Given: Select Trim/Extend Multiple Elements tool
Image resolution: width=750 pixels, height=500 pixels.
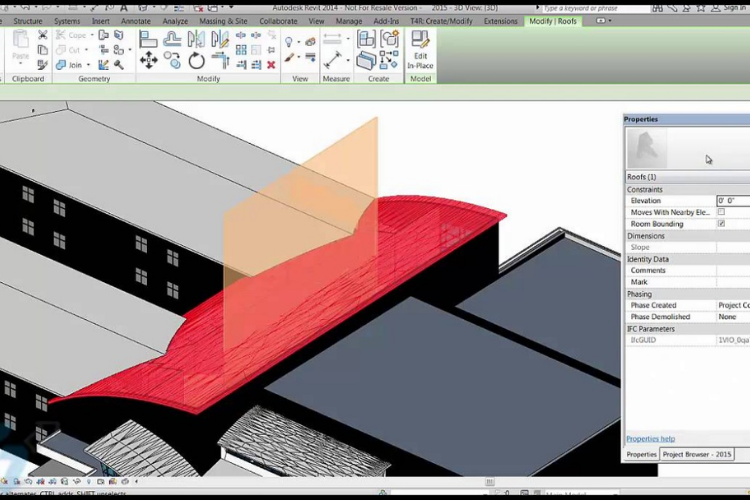Looking at the screenshot, I should coord(256,65).
